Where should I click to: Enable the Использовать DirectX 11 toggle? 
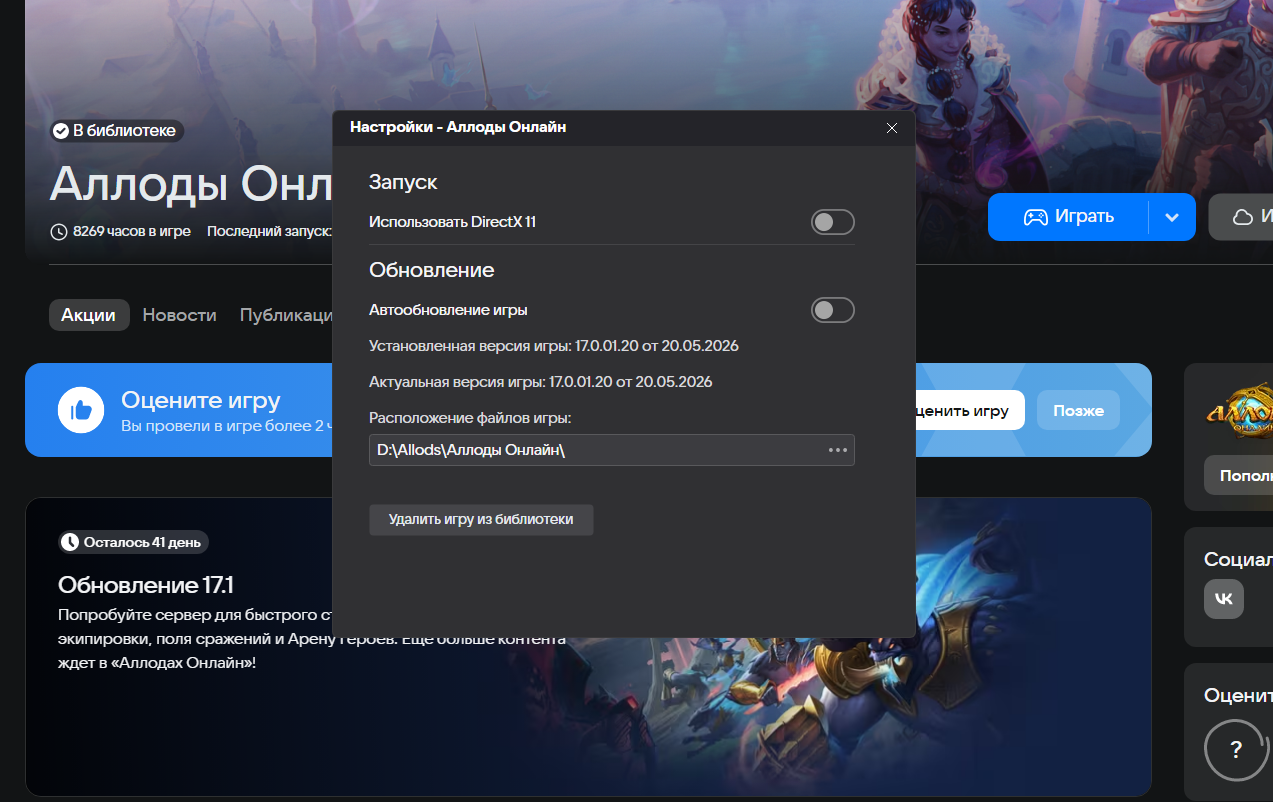click(832, 222)
